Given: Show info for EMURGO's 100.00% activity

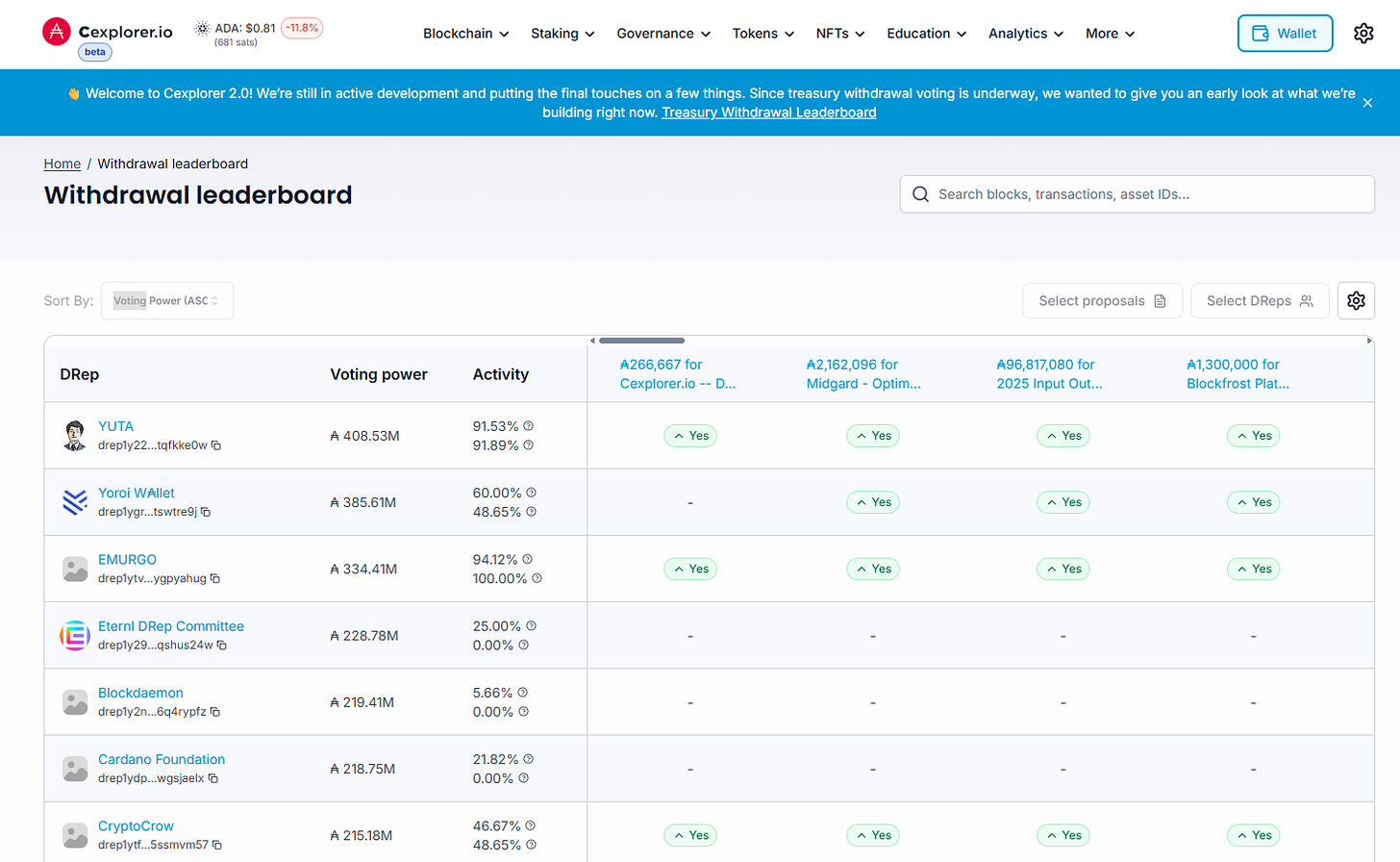Looking at the screenshot, I should [537, 578].
